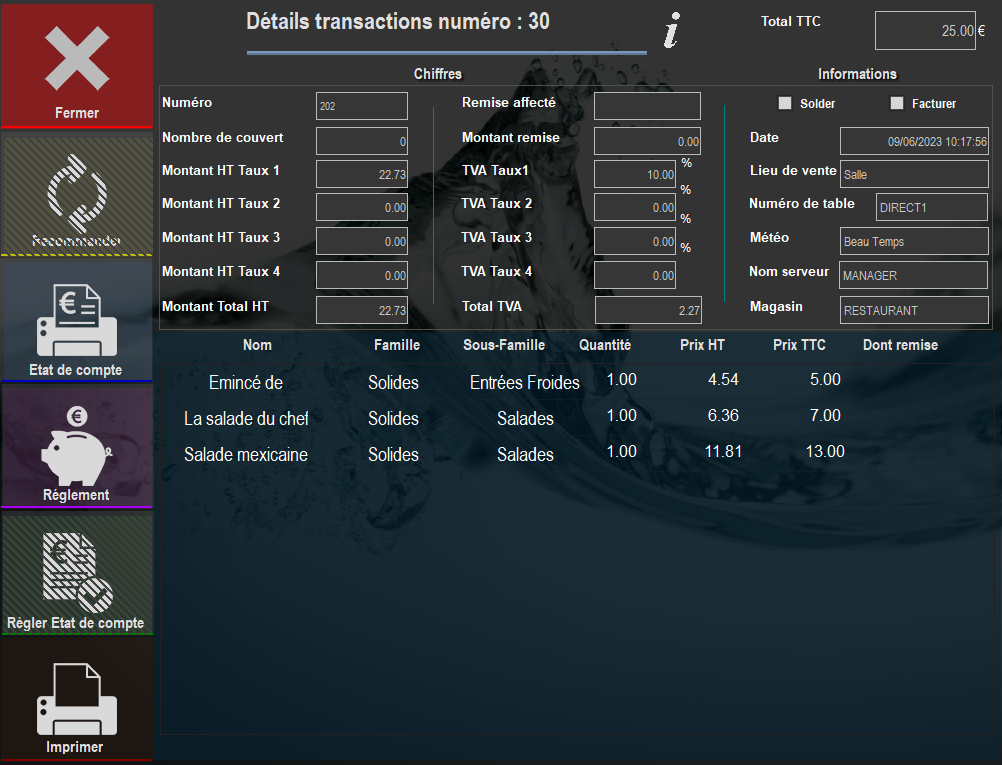Focus the Remise affecté field
The width and height of the screenshot is (1002, 765).
point(647,106)
